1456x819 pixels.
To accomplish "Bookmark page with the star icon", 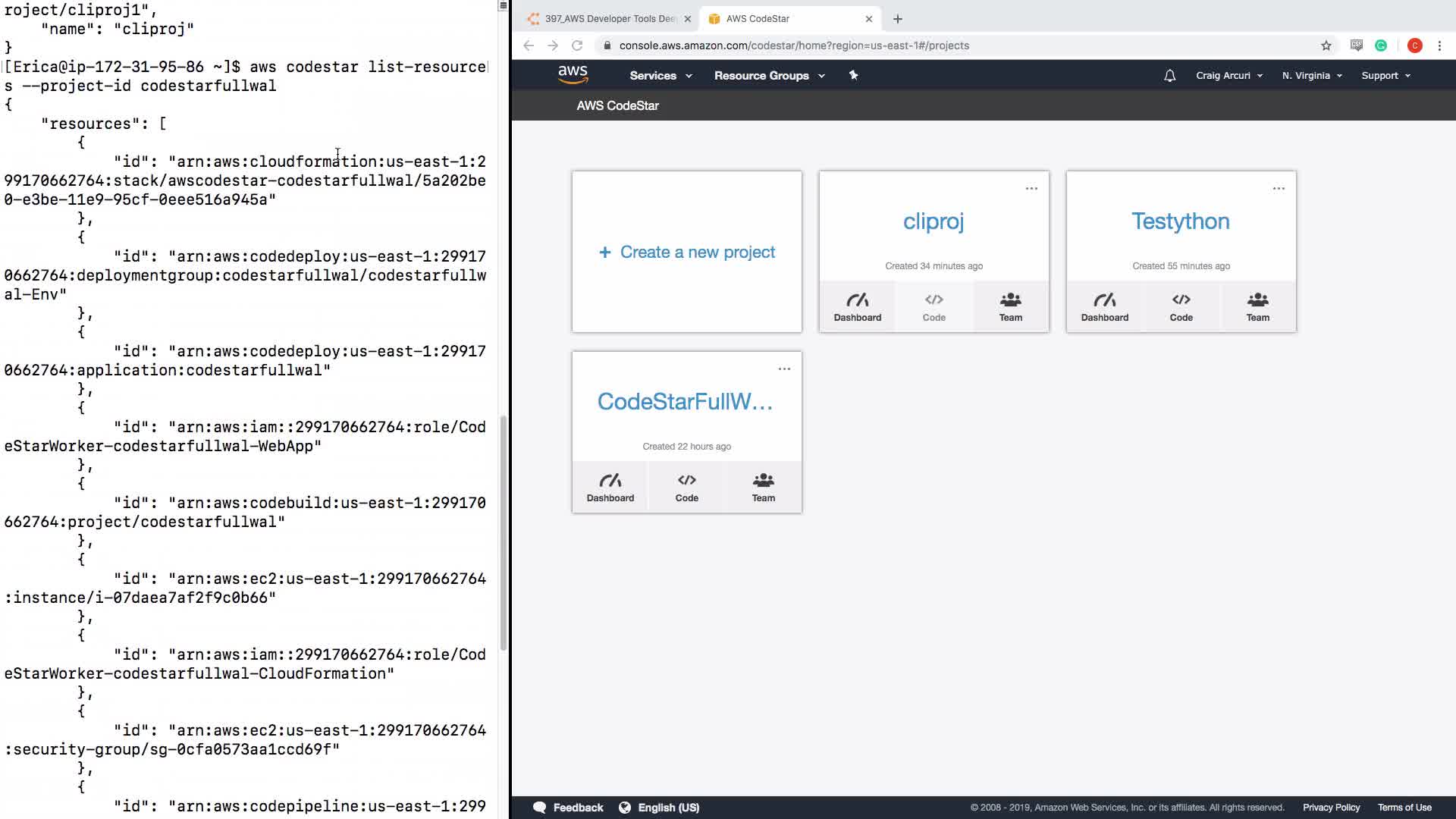I will (x=1326, y=45).
